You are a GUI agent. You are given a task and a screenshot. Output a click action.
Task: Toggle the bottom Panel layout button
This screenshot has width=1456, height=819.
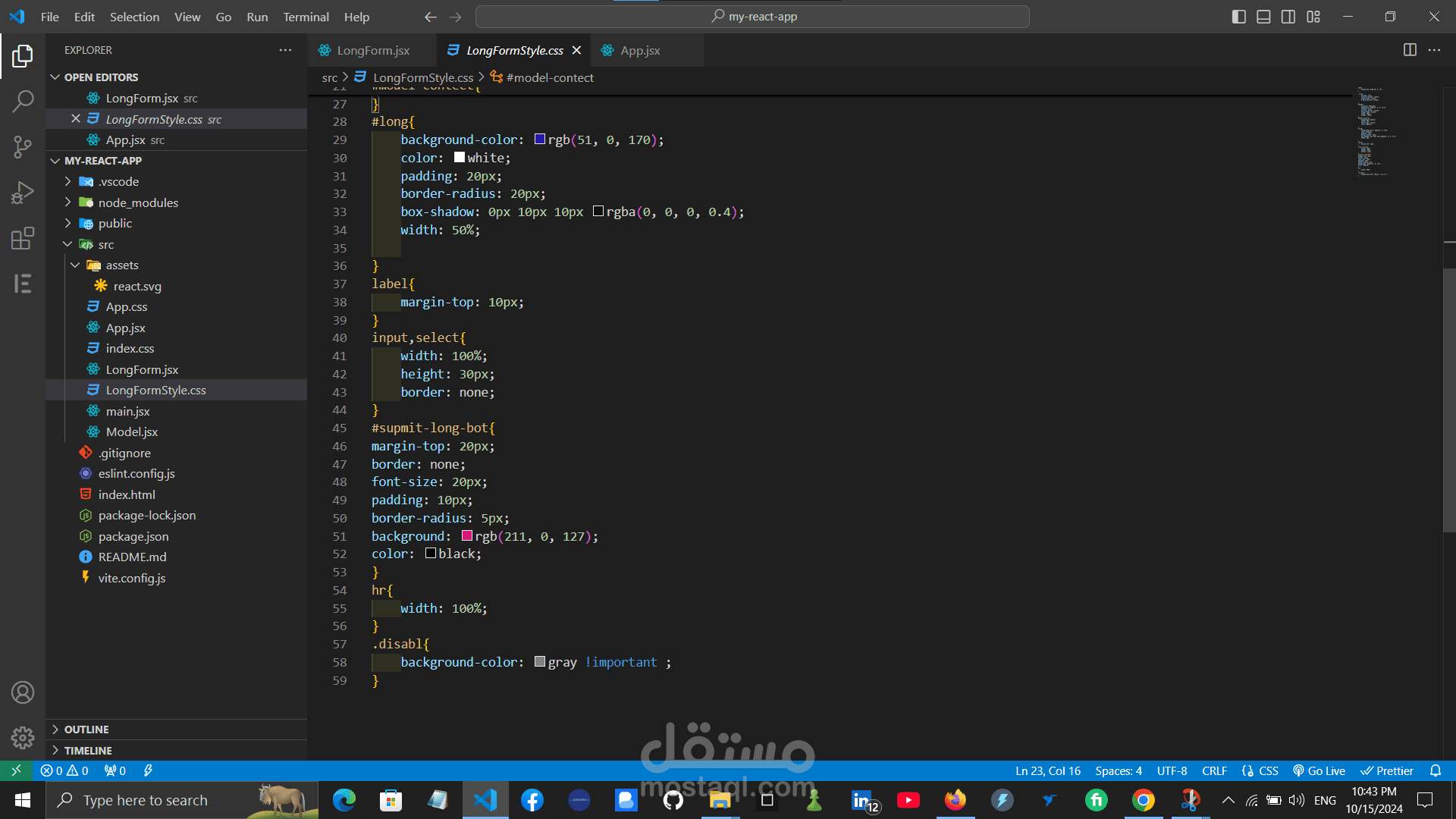[x=1263, y=17]
